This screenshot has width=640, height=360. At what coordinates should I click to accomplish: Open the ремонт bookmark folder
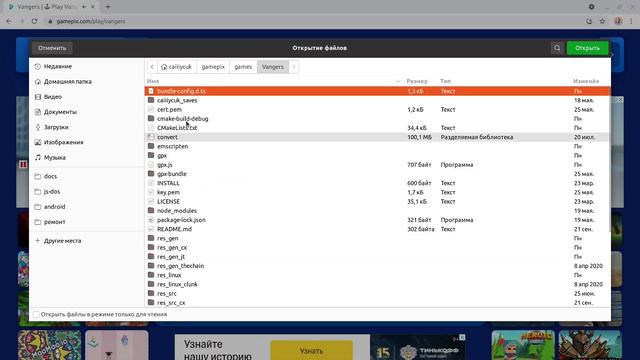click(54, 222)
